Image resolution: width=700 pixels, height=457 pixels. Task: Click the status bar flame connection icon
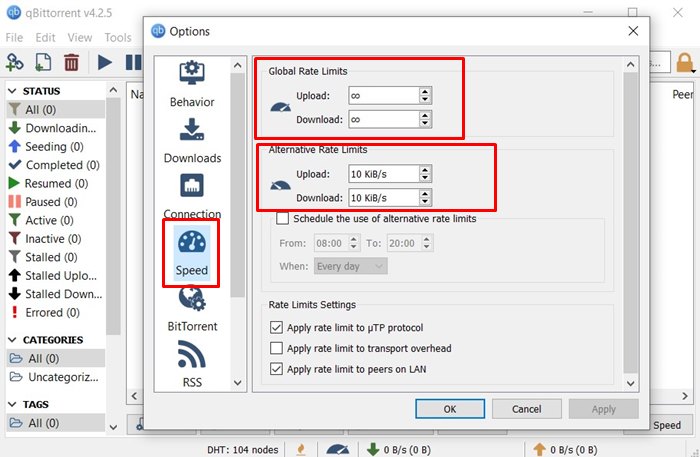pos(301,449)
